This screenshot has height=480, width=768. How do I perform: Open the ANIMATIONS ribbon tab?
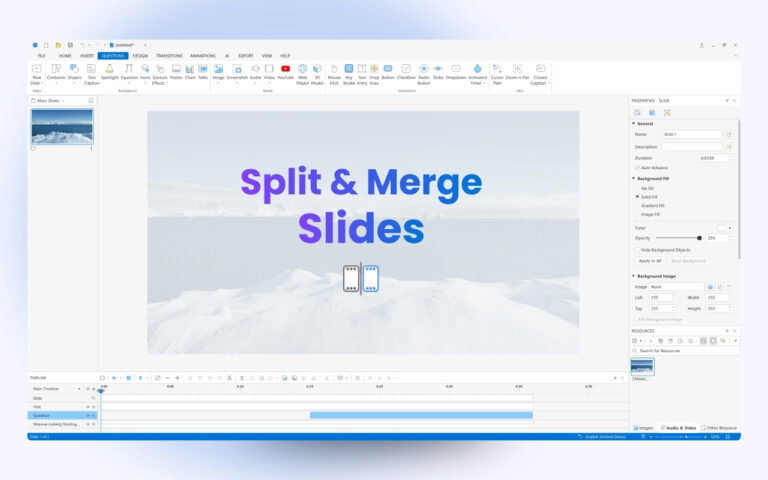pos(203,56)
